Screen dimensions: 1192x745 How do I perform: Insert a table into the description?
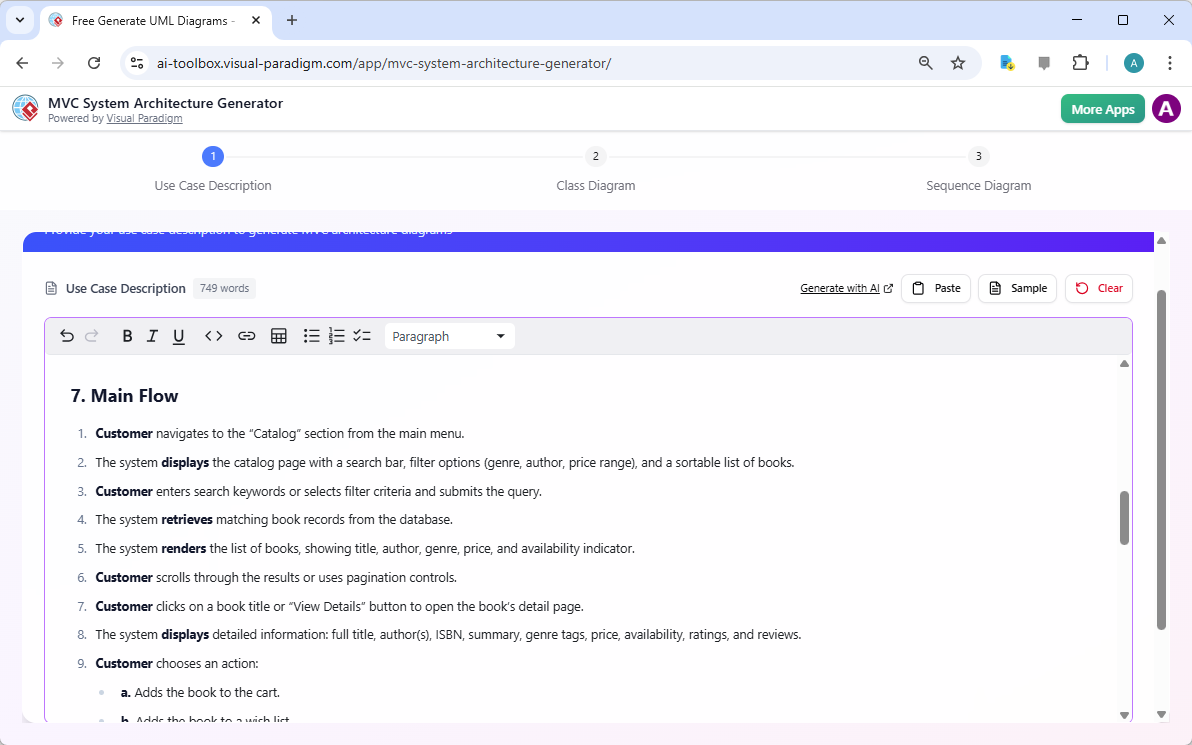278,336
